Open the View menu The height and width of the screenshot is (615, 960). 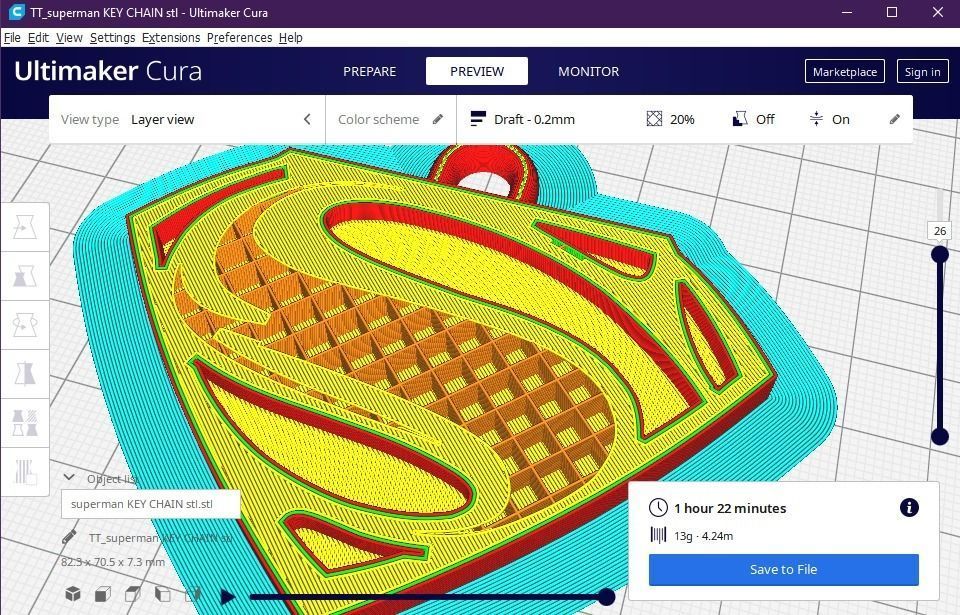pyautogui.click(x=69, y=37)
